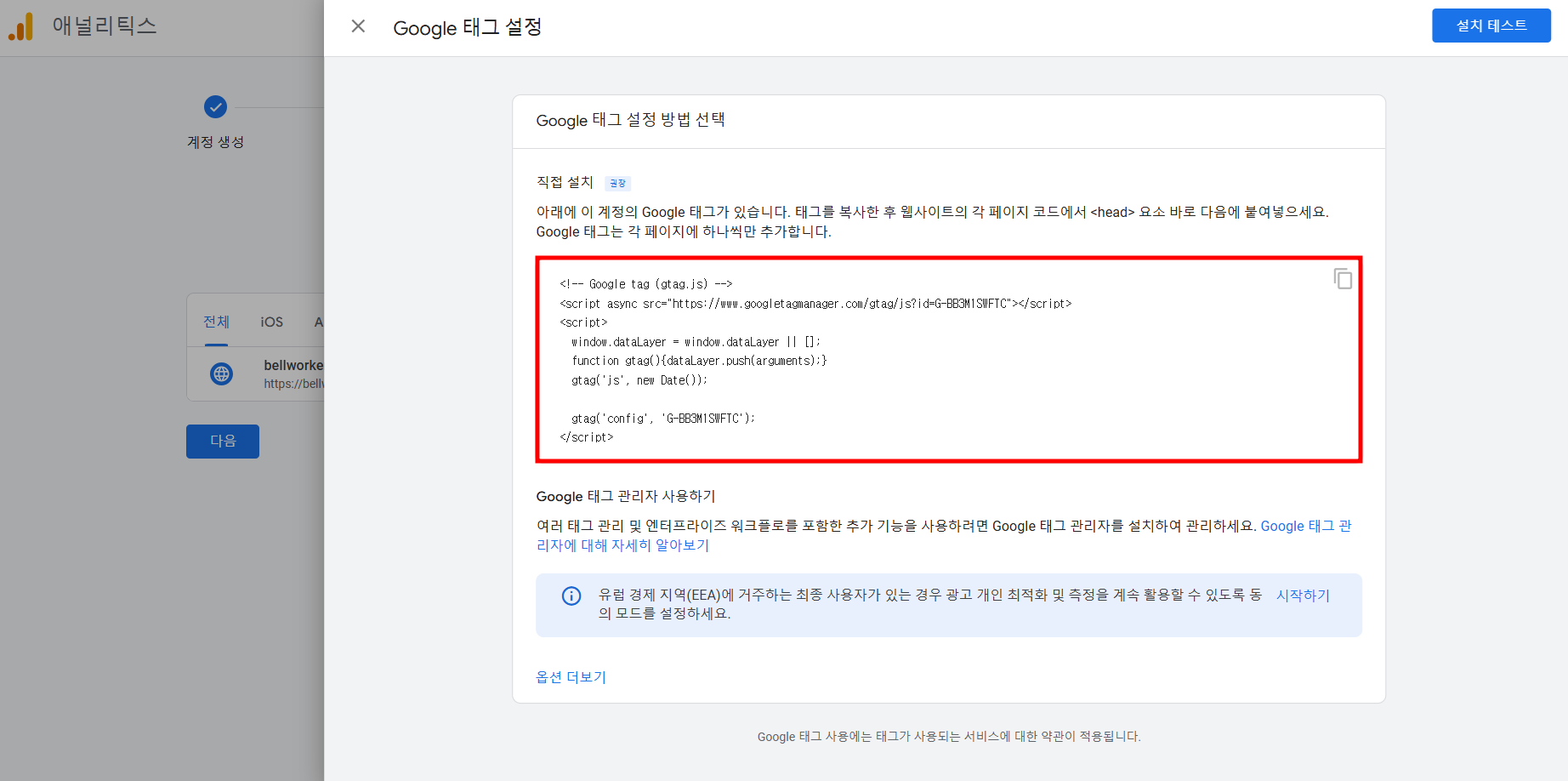The width and height of the screenshot is (1568, 781).
Task: Click the script async src line
Action: point(815,304)
